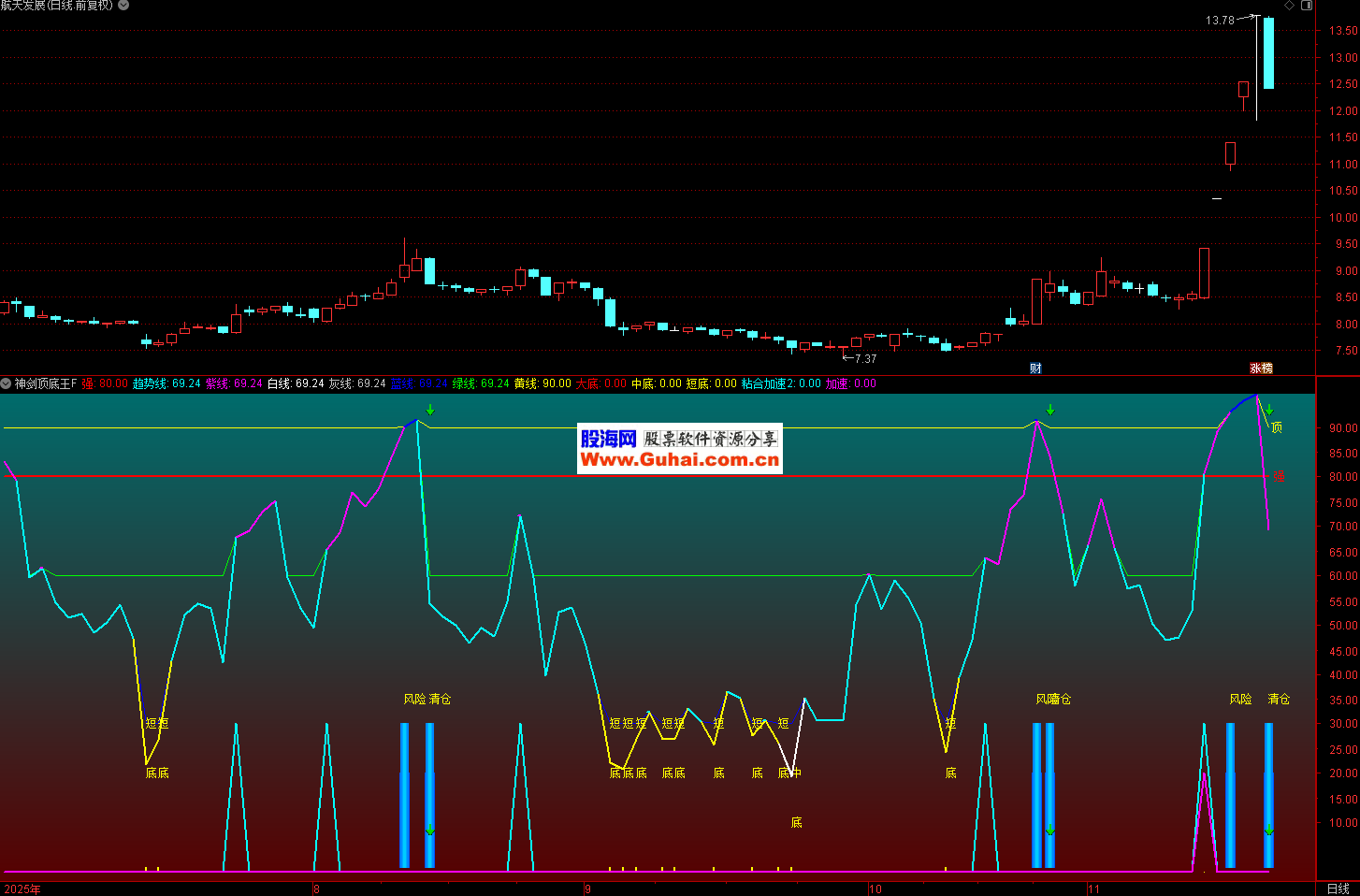Open the www.Guhai.com.cn watermark link
Viewport: 1360px width, 896px height.
coord(679,459)
